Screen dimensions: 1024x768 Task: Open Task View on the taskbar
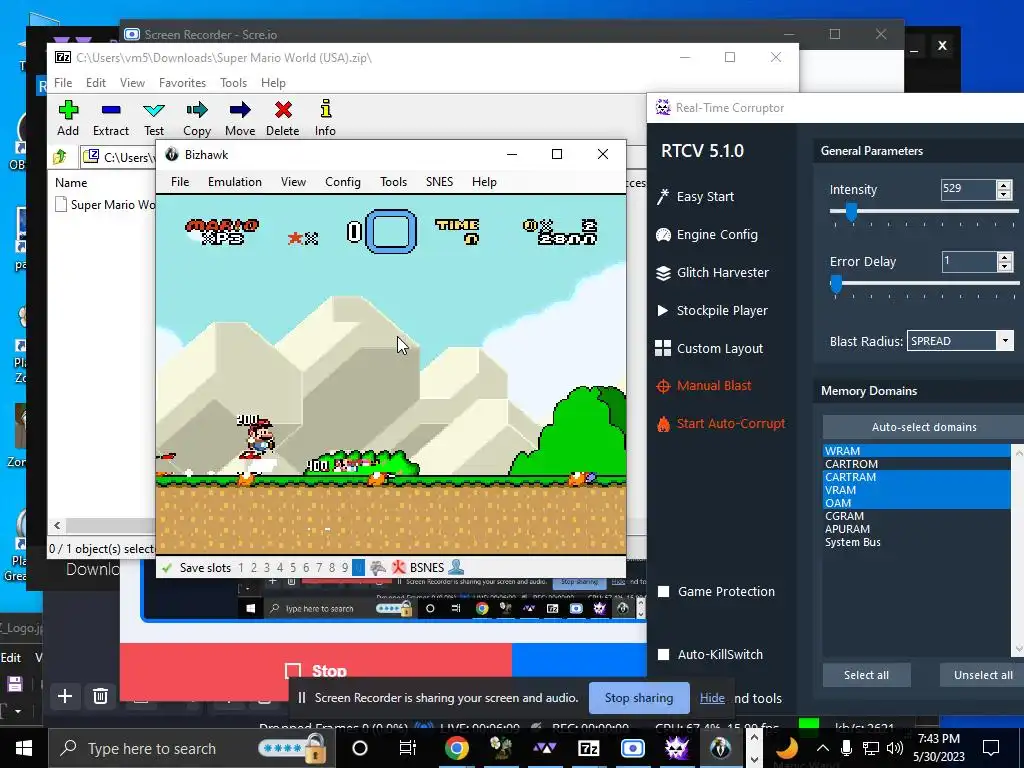pos(408,748)
